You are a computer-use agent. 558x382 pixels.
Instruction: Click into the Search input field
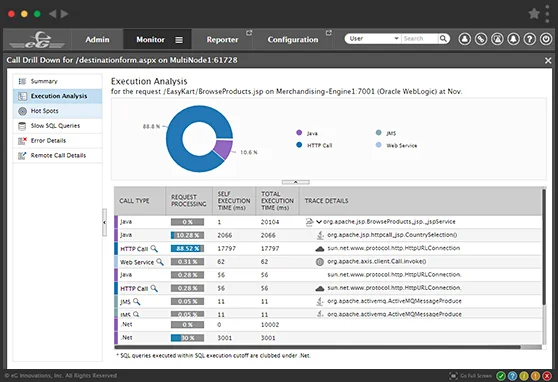(x=420, y=38)
